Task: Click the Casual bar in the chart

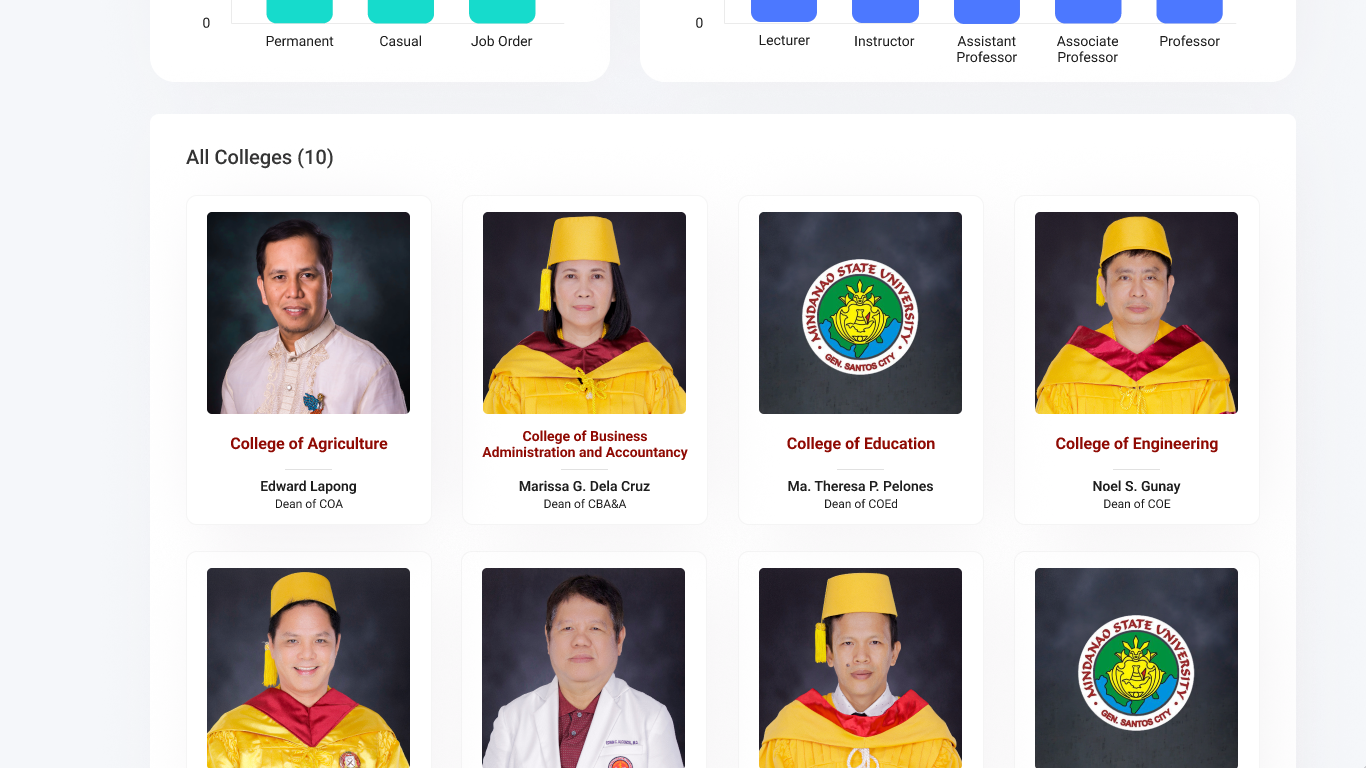Action: pyautogui.click(x=401, y=11)
